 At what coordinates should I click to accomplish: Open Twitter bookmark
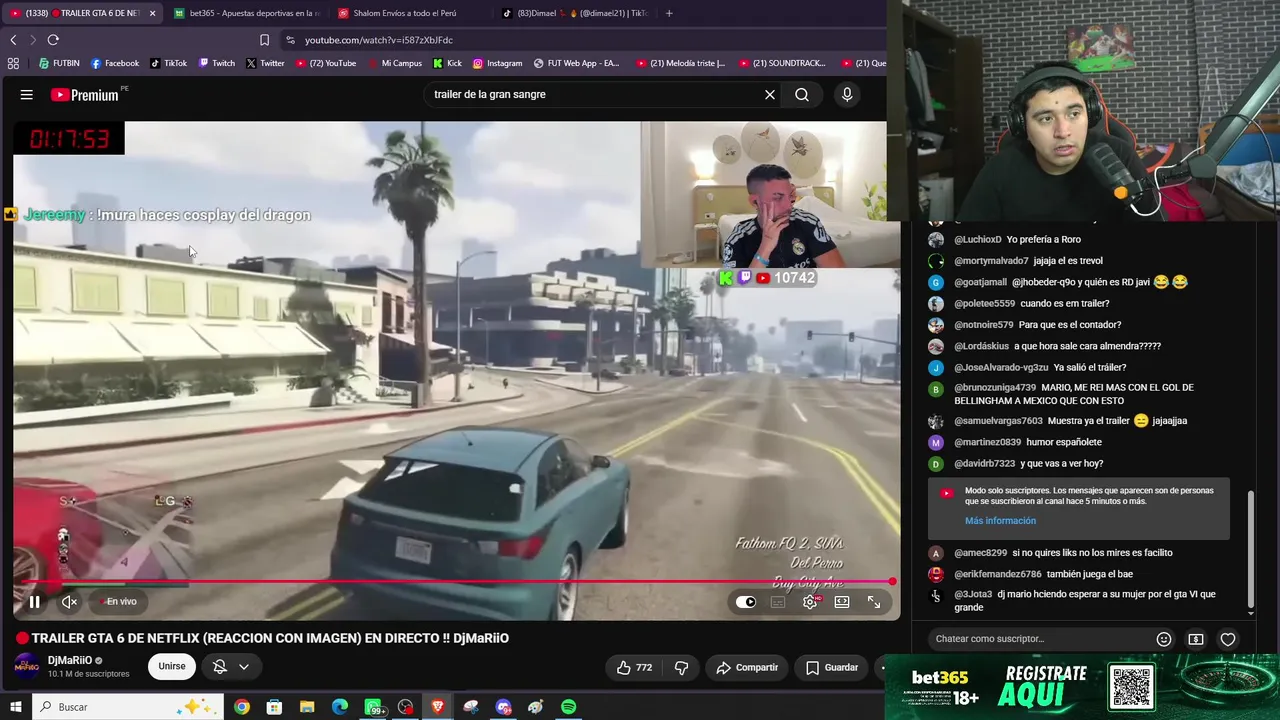tap(265, 63)
